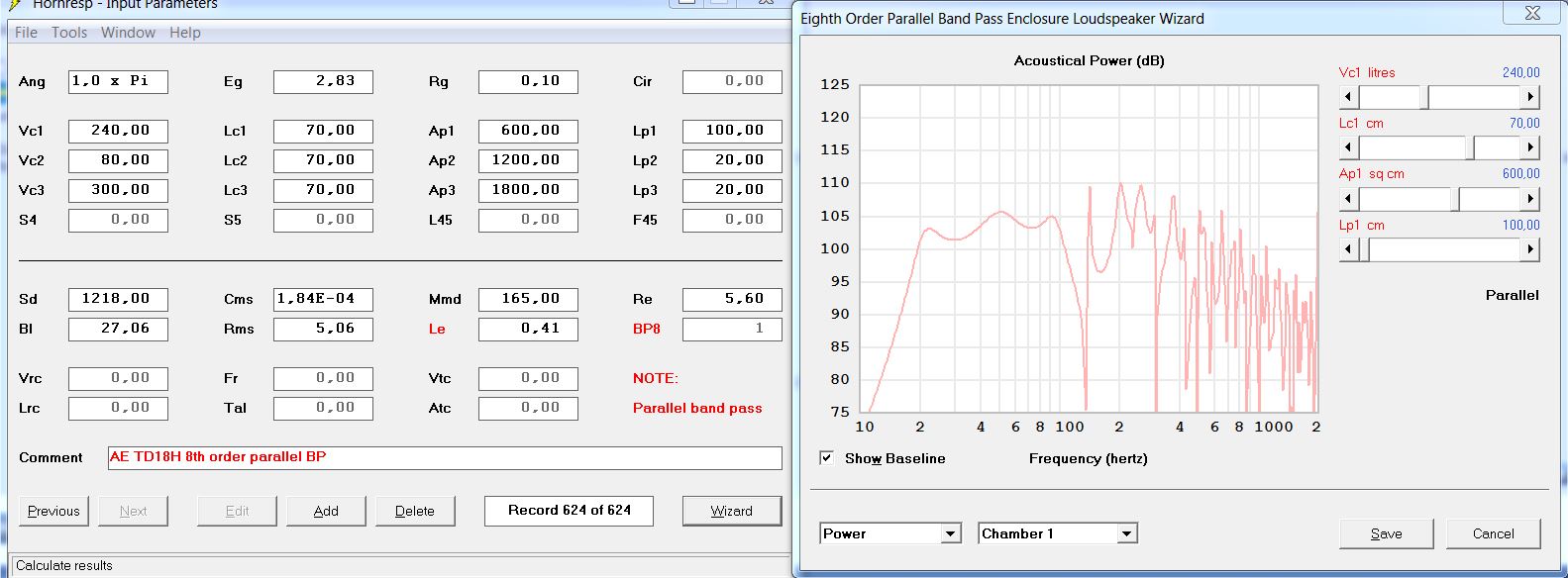Viewport: 1568px width, 578px height.
Task: Click the Lp3 input field
Action: coord(732,190)
